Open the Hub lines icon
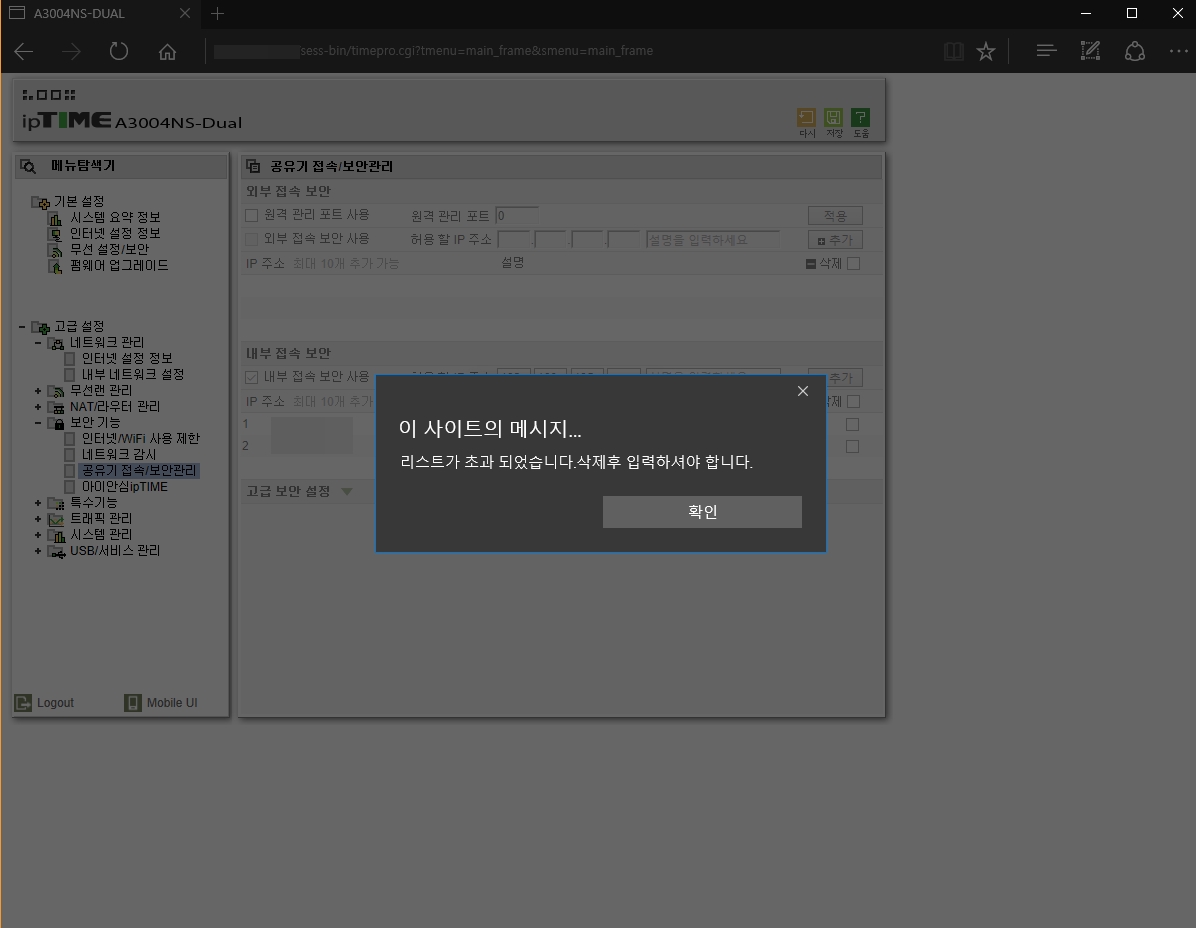Image resolution: width=1196 pixels, height=928 pixels. pos(1046,51)
